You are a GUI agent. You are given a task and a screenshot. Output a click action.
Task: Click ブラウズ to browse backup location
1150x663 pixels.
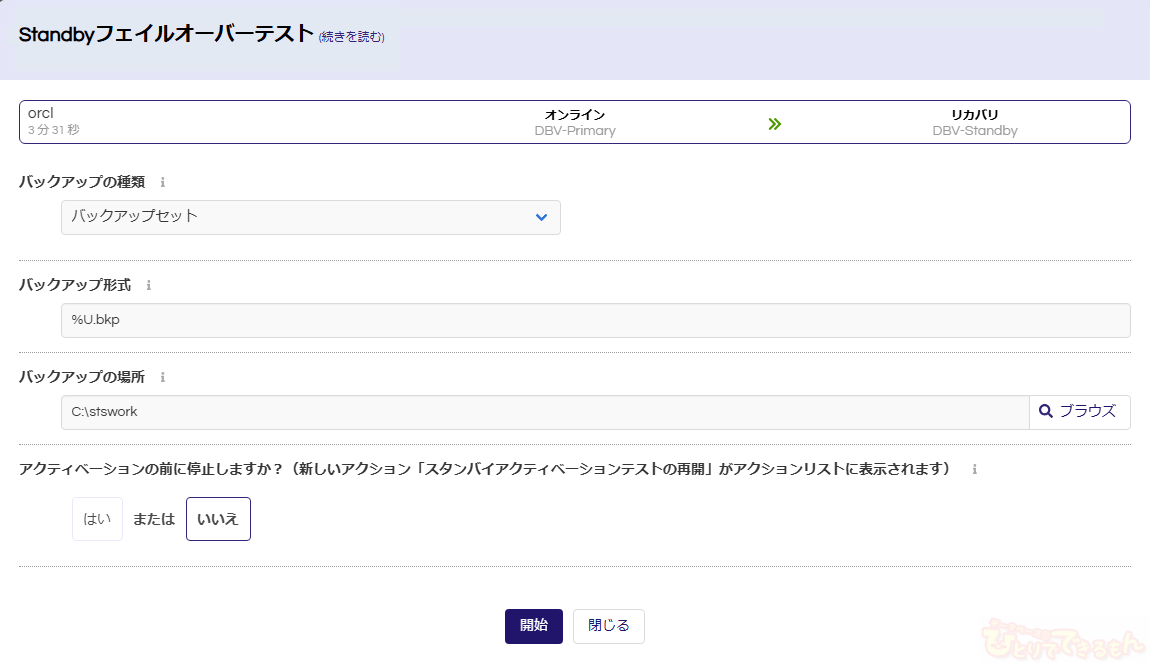1079,412
